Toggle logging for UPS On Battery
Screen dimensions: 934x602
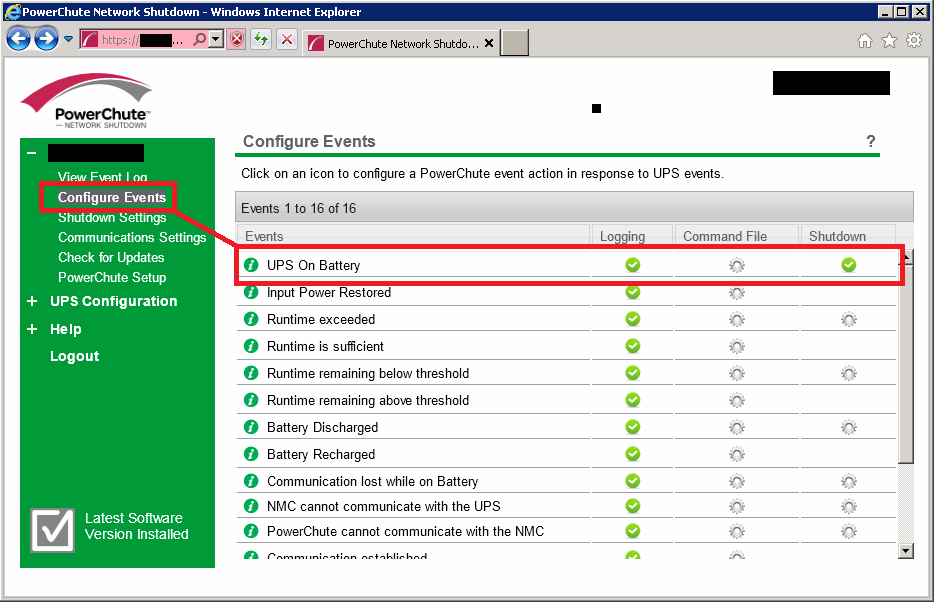pos(633,265)
